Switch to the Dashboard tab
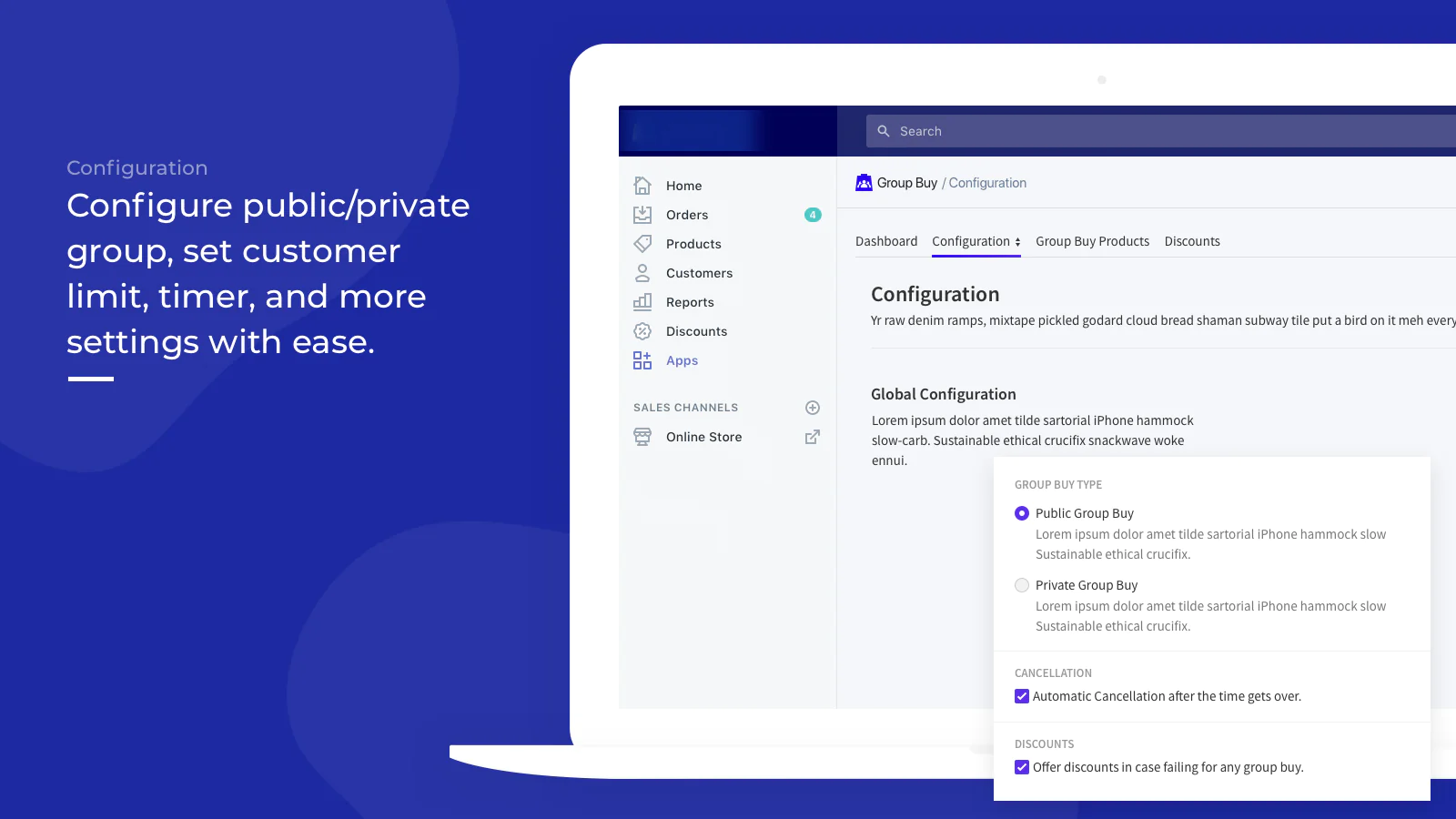This screenshot has height=819, width=1456. [x=886, y=241]
